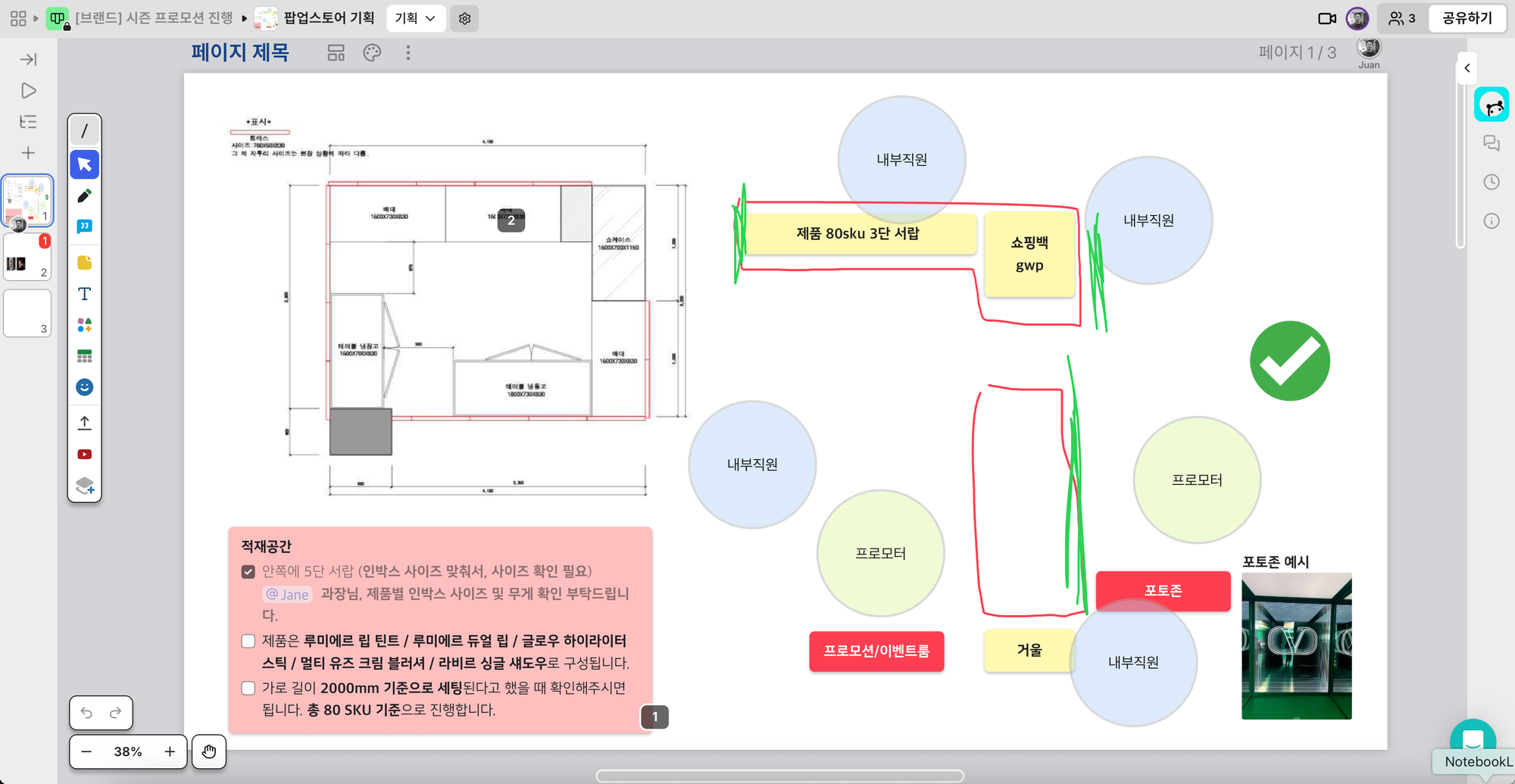Choose the text tool
The width and height of the screenshot is (1515, 784).
pyautogui.click(x=84, y=294)
